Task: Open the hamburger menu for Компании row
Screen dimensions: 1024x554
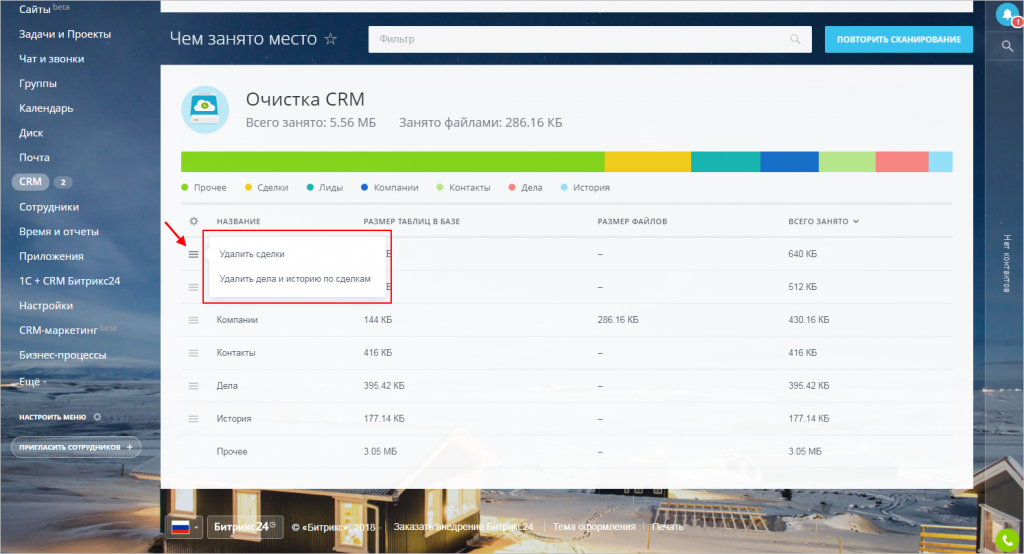Action: pos(194,320)
